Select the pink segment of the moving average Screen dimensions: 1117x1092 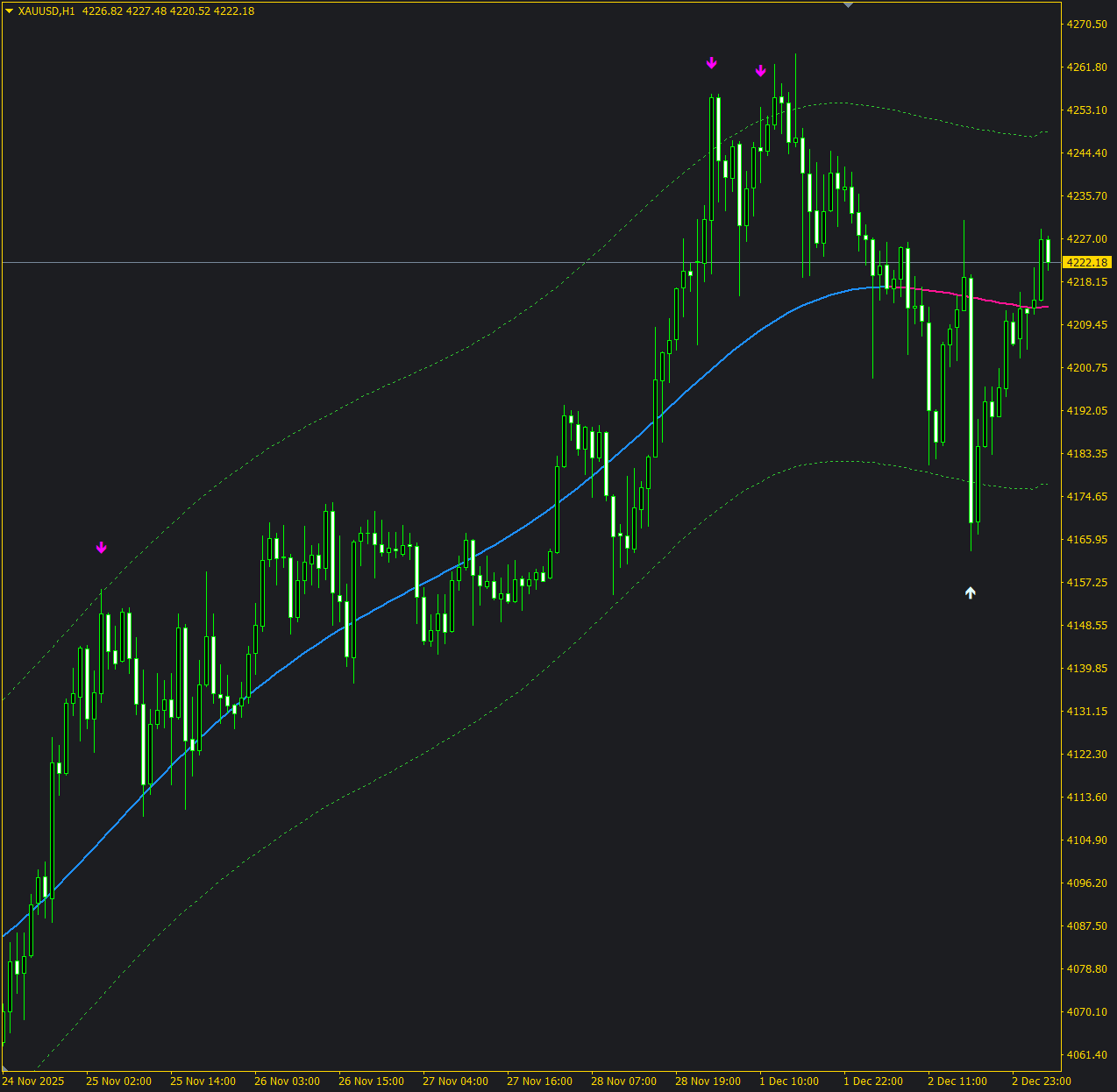coord(964,296)
